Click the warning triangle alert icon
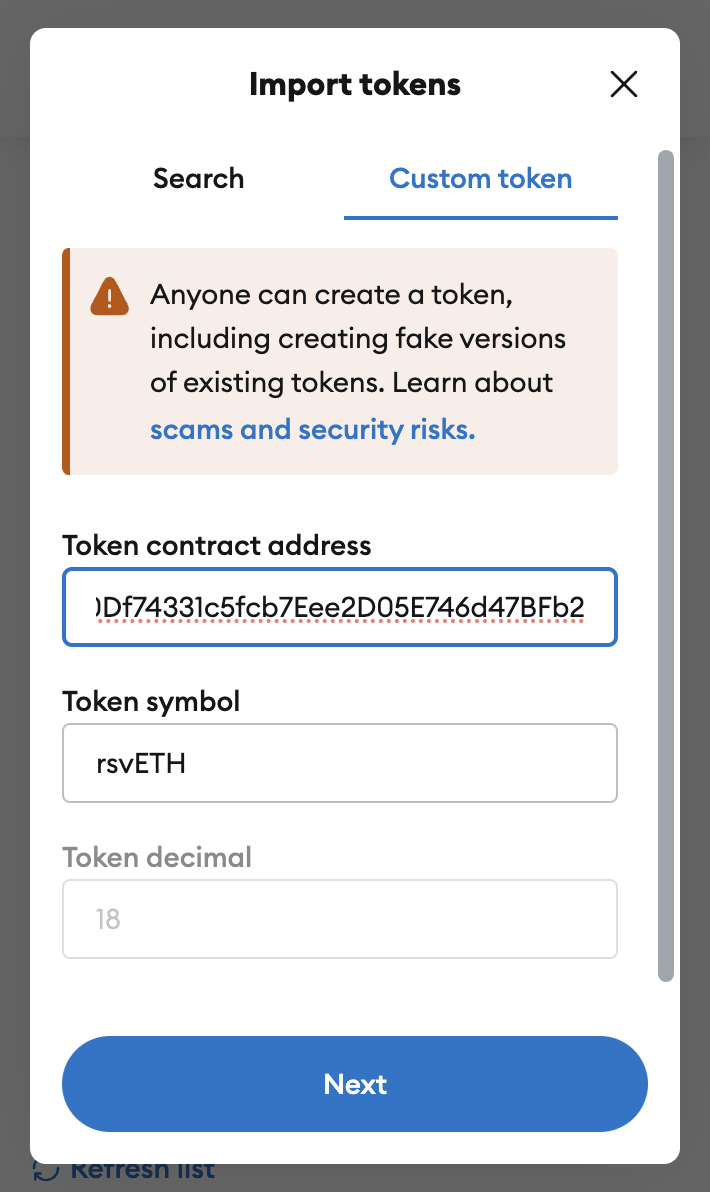This screenshot has width=710, height=1192. (109, 297)
